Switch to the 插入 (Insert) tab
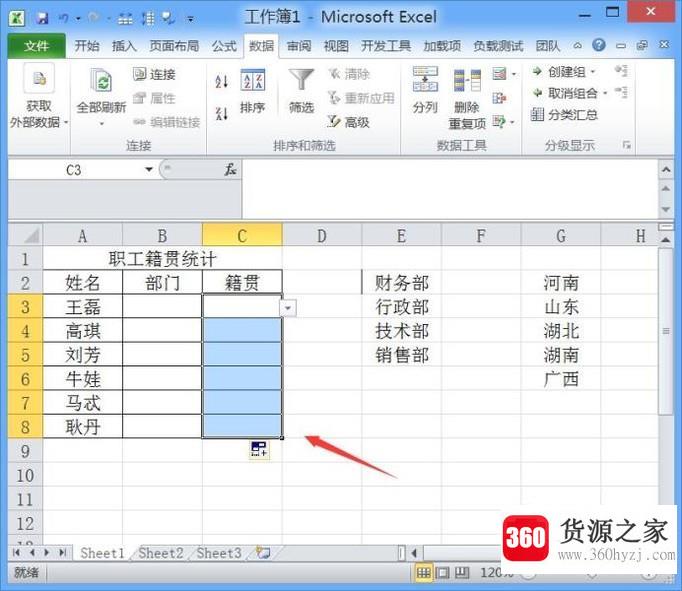Screen dimensions: 682x591 click(x=124, y=46)
